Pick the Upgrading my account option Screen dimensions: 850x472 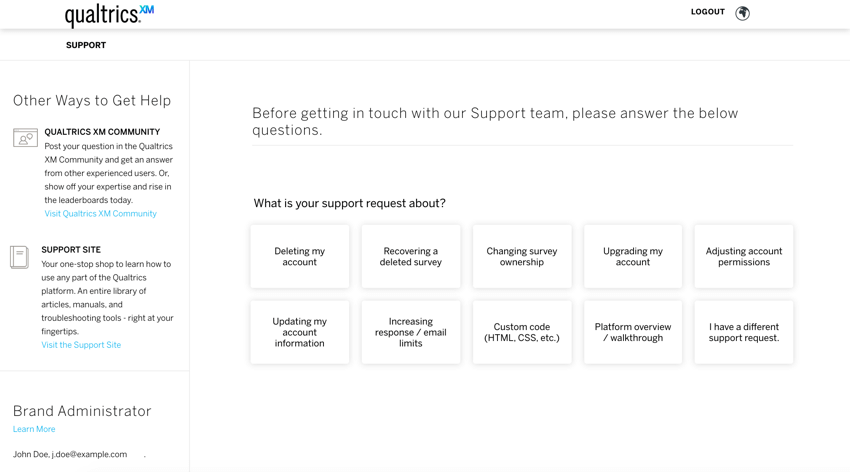633,256
